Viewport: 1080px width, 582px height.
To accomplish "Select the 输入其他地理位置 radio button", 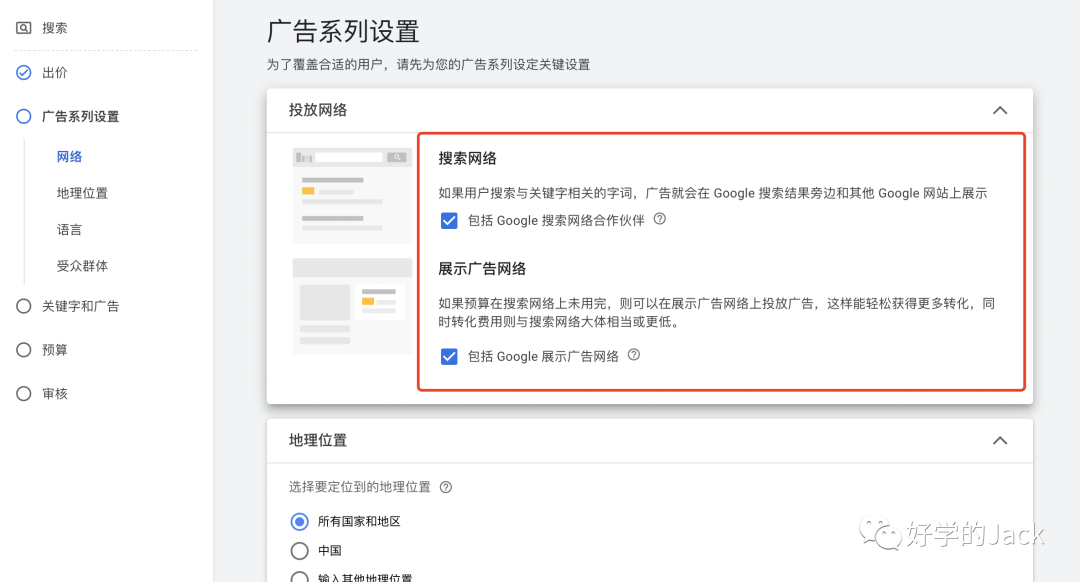I will pos(299,577).
